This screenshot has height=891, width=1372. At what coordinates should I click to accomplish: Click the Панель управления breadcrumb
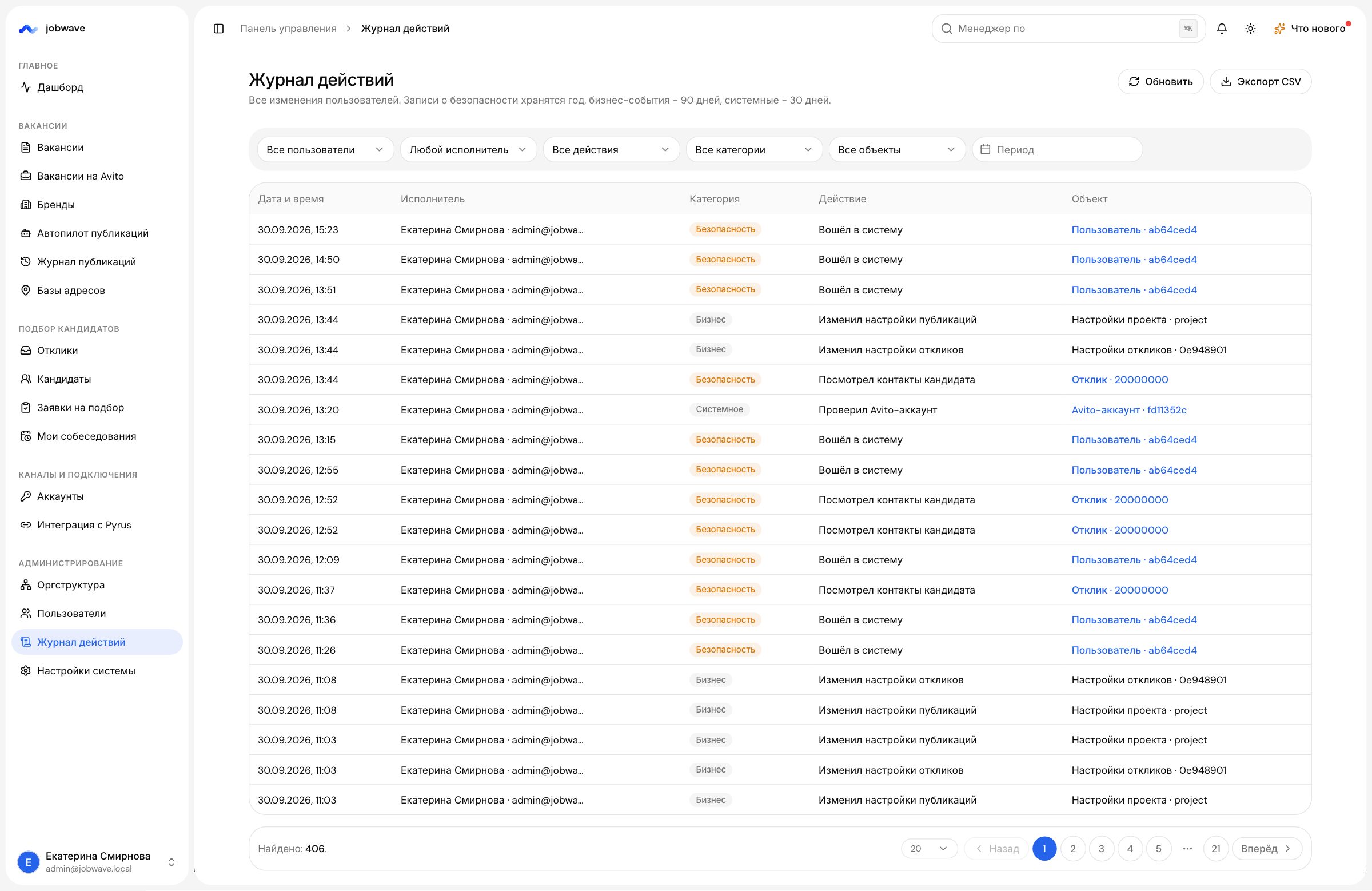coord(288,28)
